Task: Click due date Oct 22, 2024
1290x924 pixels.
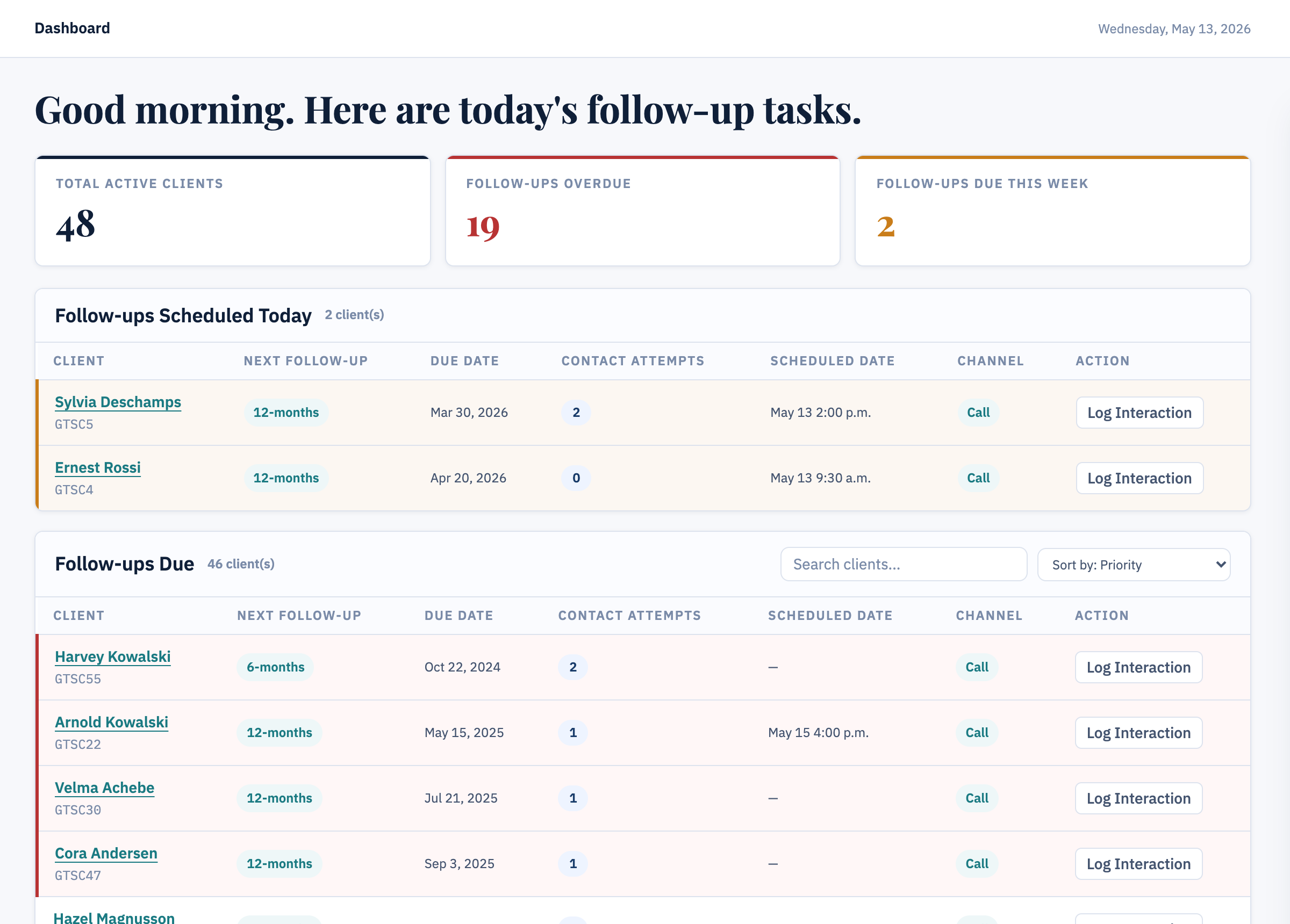Action: [x=462, y=667]
